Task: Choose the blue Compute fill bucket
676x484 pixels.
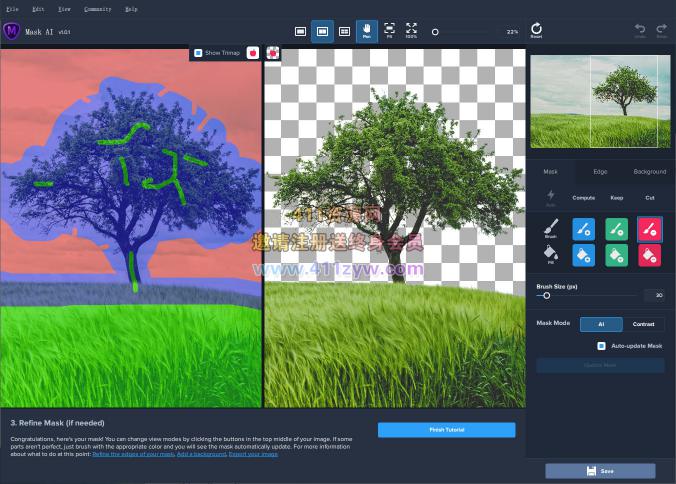Action: [x=583, y=255]
